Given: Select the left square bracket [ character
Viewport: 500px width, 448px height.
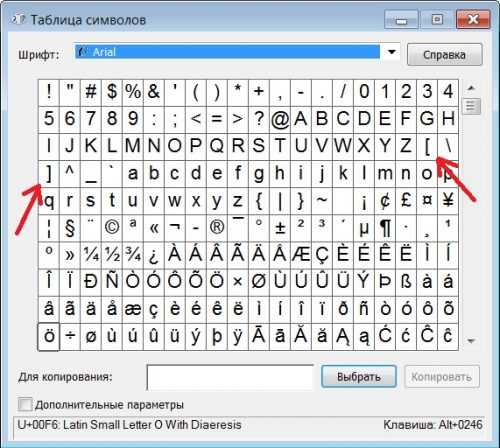Looking at the screenshot, I should (427, 147).
